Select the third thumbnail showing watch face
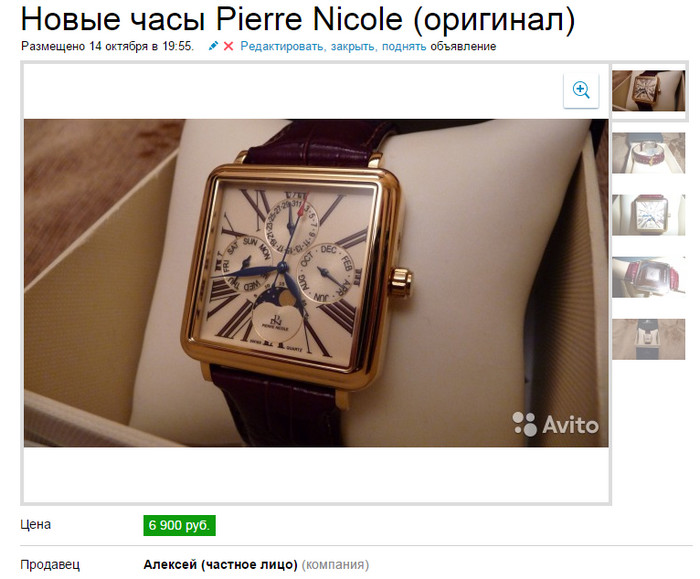This screenshot has width=700, height=579. (648, 215)
